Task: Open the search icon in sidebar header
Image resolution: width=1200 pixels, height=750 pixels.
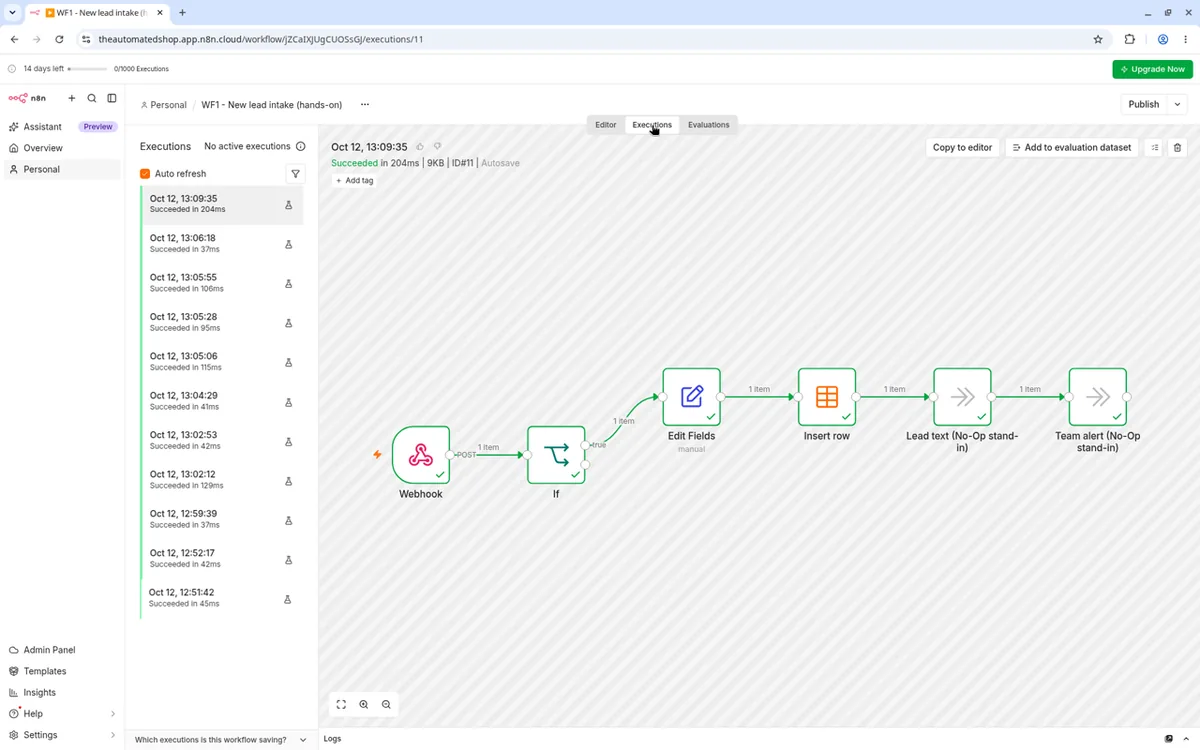Action: pyautogui.click(x=92, y=98)
